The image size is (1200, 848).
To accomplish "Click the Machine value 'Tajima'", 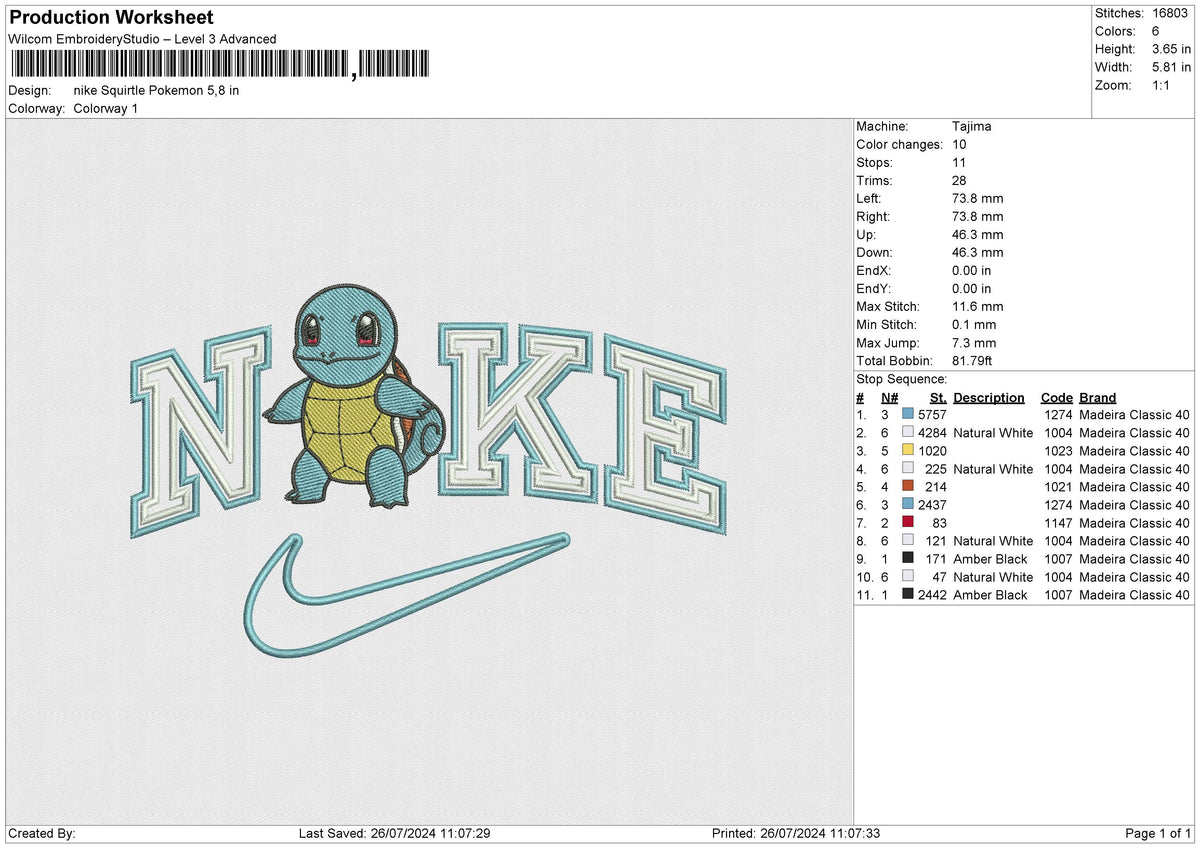I will pos(972,127).
